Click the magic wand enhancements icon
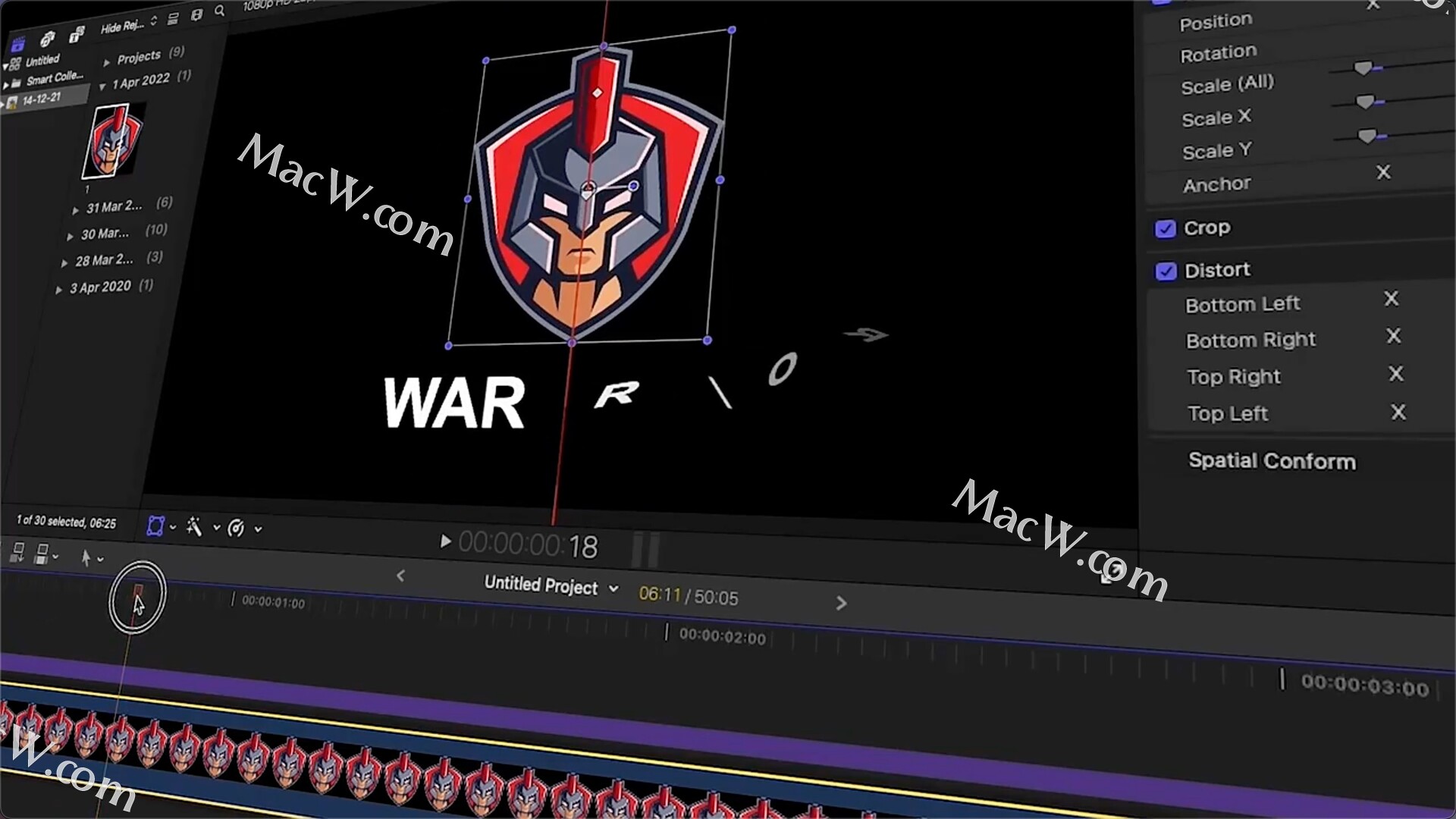 [194, 526]
